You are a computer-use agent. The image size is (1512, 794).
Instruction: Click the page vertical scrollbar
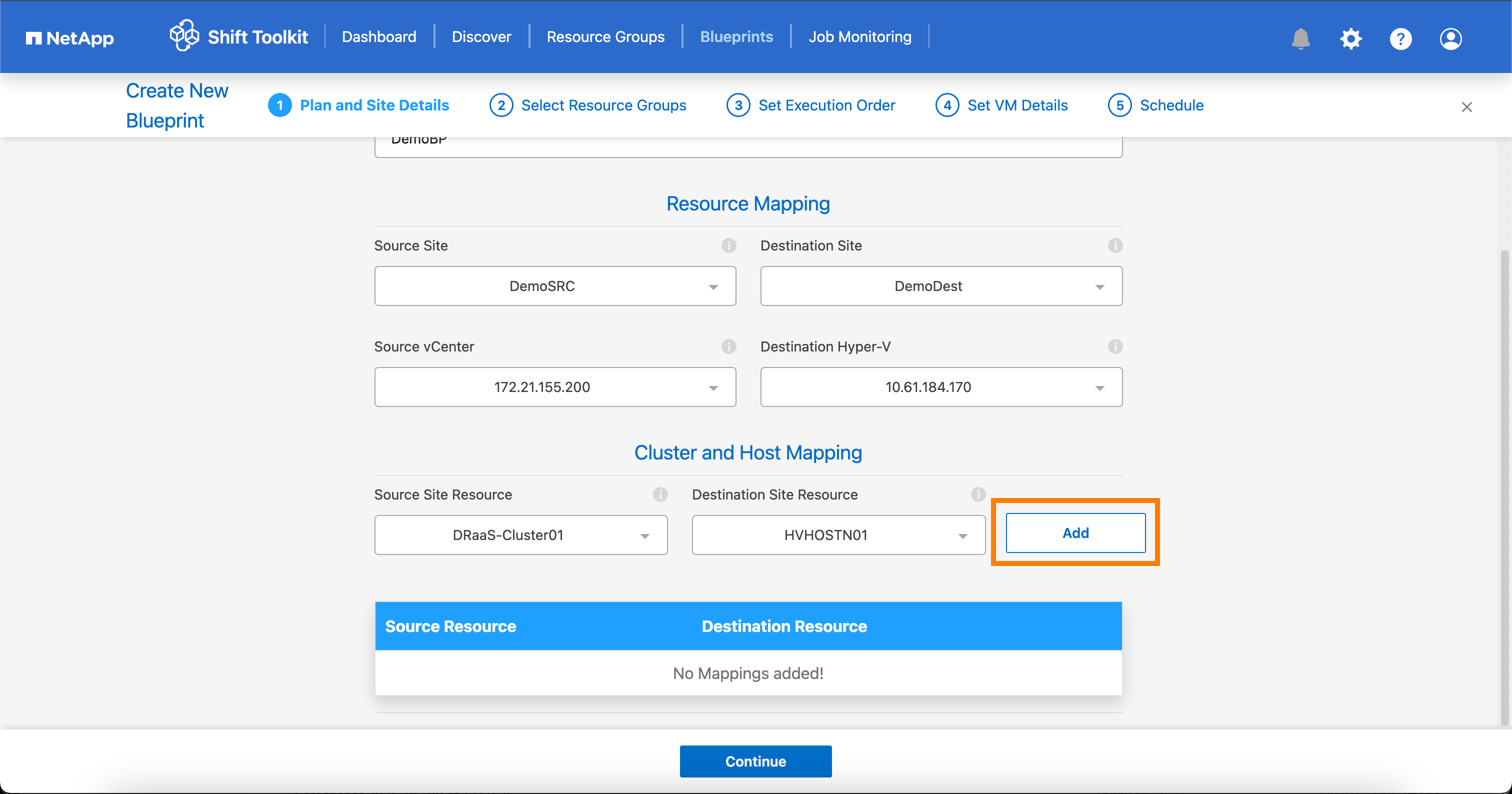(x=1504, y=487)
